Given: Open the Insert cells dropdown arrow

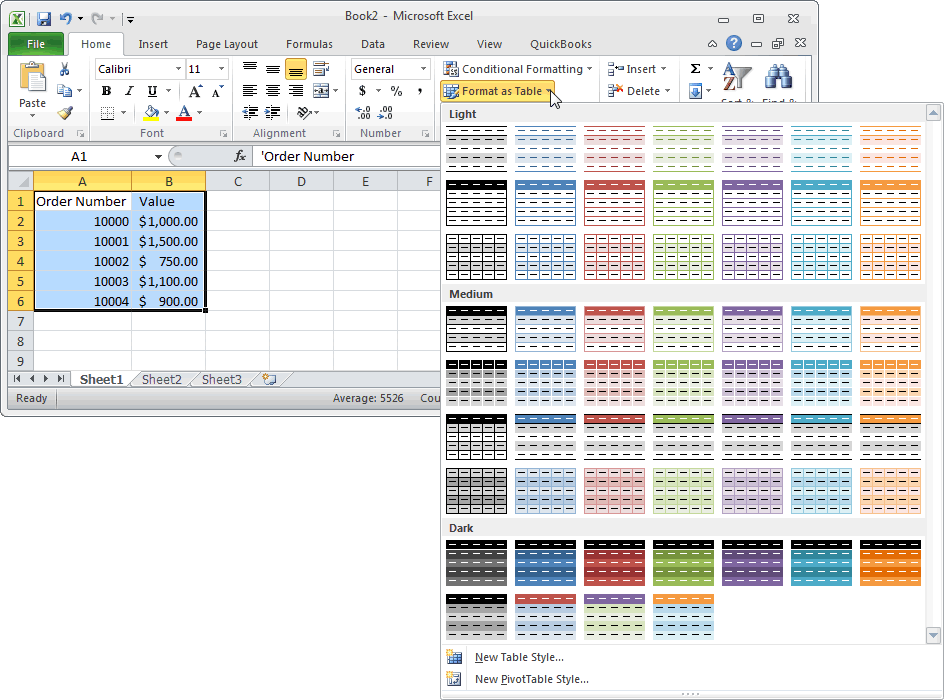Looking at the screenshot, I should [664, 69].
